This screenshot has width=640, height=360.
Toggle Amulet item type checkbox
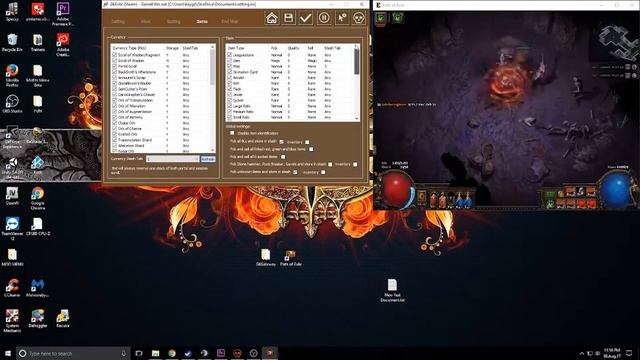230,77
